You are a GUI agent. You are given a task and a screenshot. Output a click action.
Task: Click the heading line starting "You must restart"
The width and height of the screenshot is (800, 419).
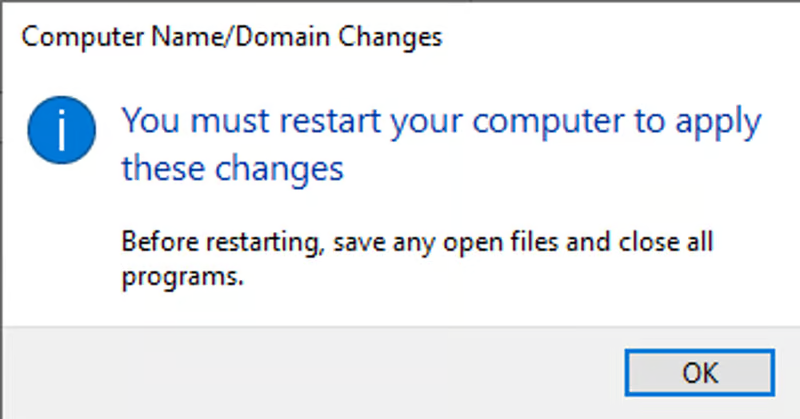pos(441,122)
